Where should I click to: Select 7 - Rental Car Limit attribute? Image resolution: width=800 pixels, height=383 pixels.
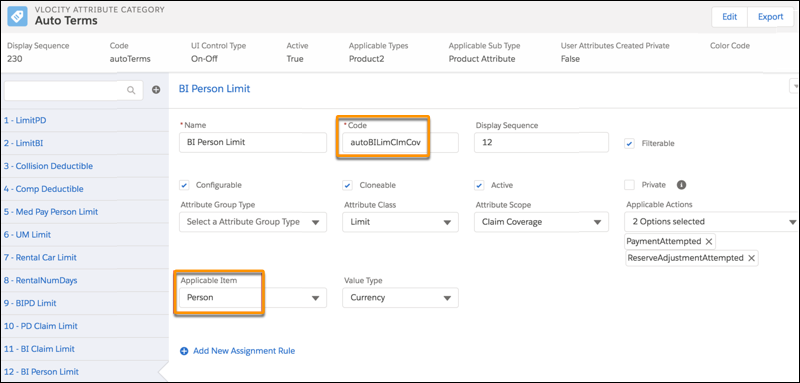click(85, 258)
